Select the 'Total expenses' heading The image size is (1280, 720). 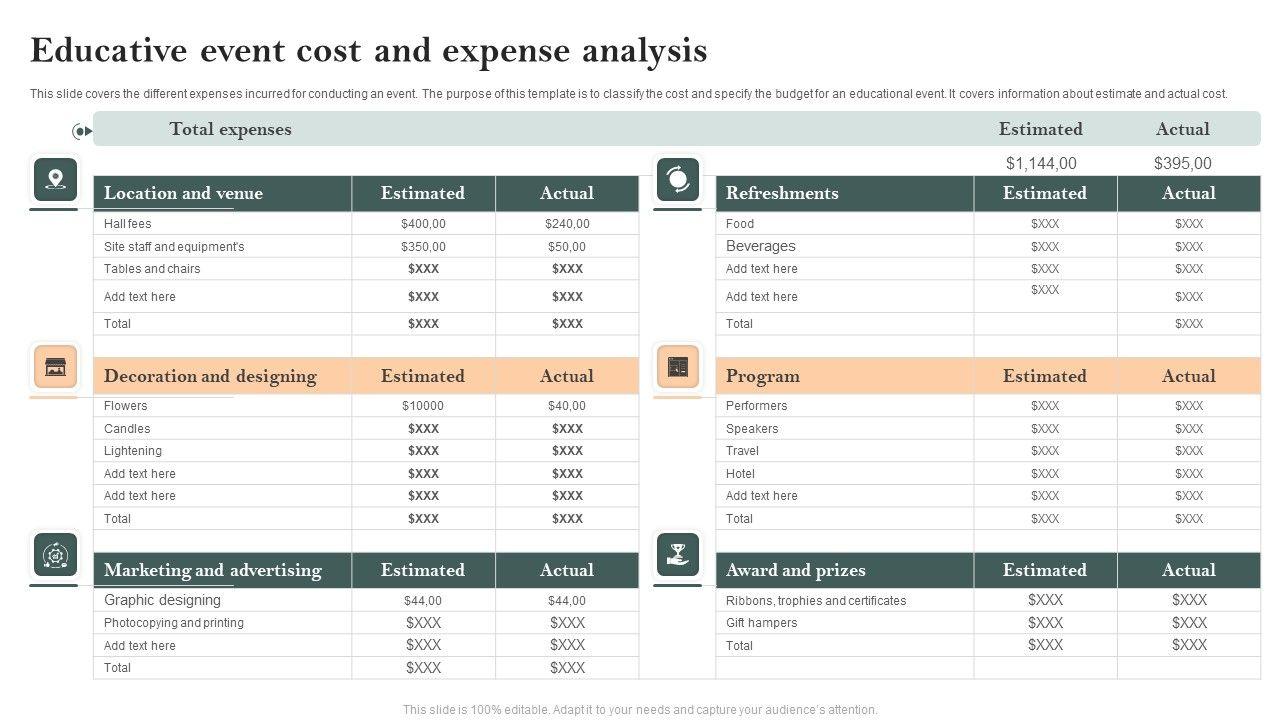tap(231, 129)
